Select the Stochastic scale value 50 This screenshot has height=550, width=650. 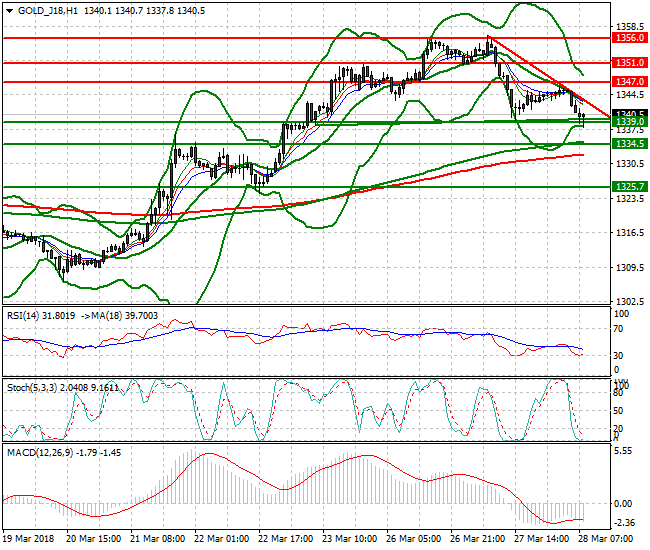click(x=618, y=411)
